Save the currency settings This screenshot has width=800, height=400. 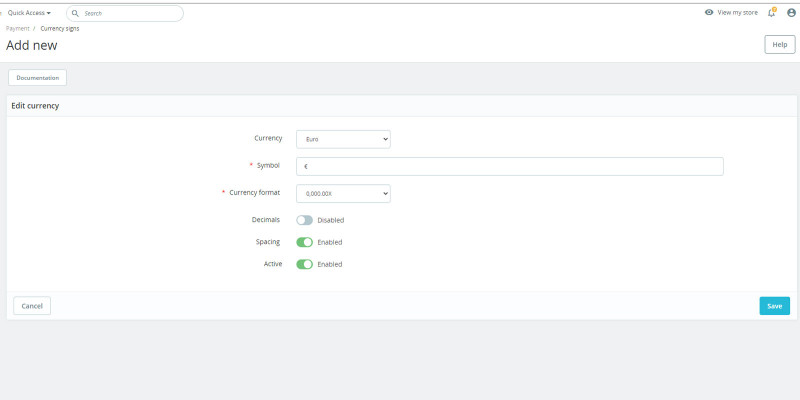[774, 306]
